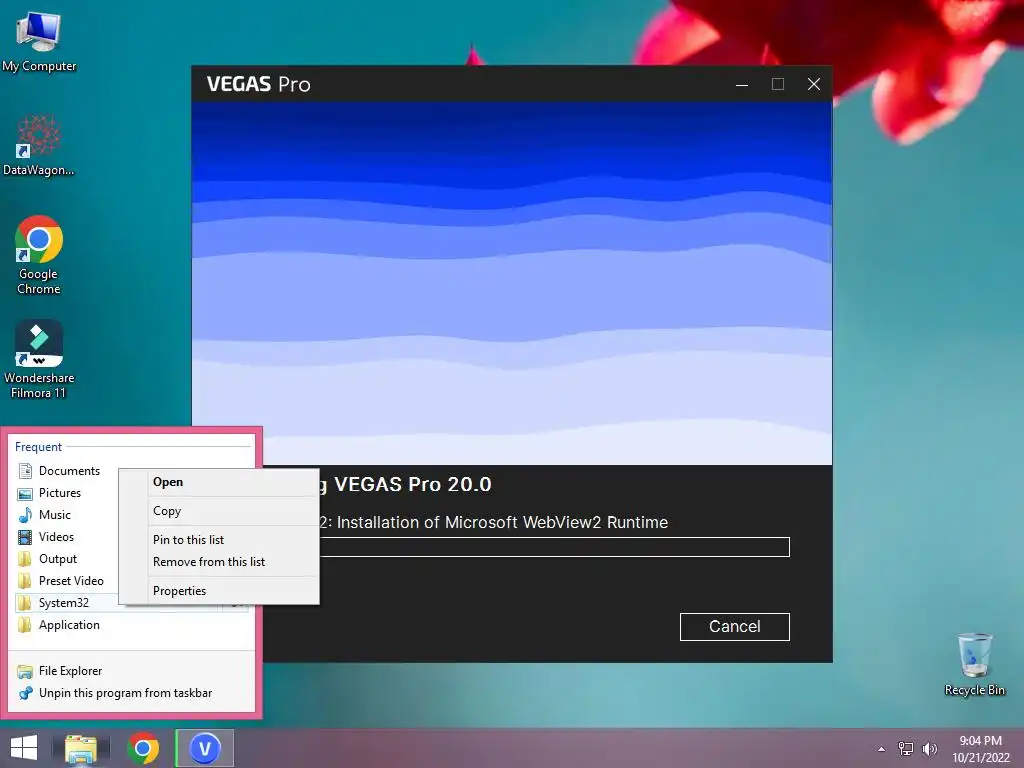The height and width of the screenshot is (768, 1024).
Task: Click the VEGAS Pro 20.0 heading text
Action: tap(405, 485)
